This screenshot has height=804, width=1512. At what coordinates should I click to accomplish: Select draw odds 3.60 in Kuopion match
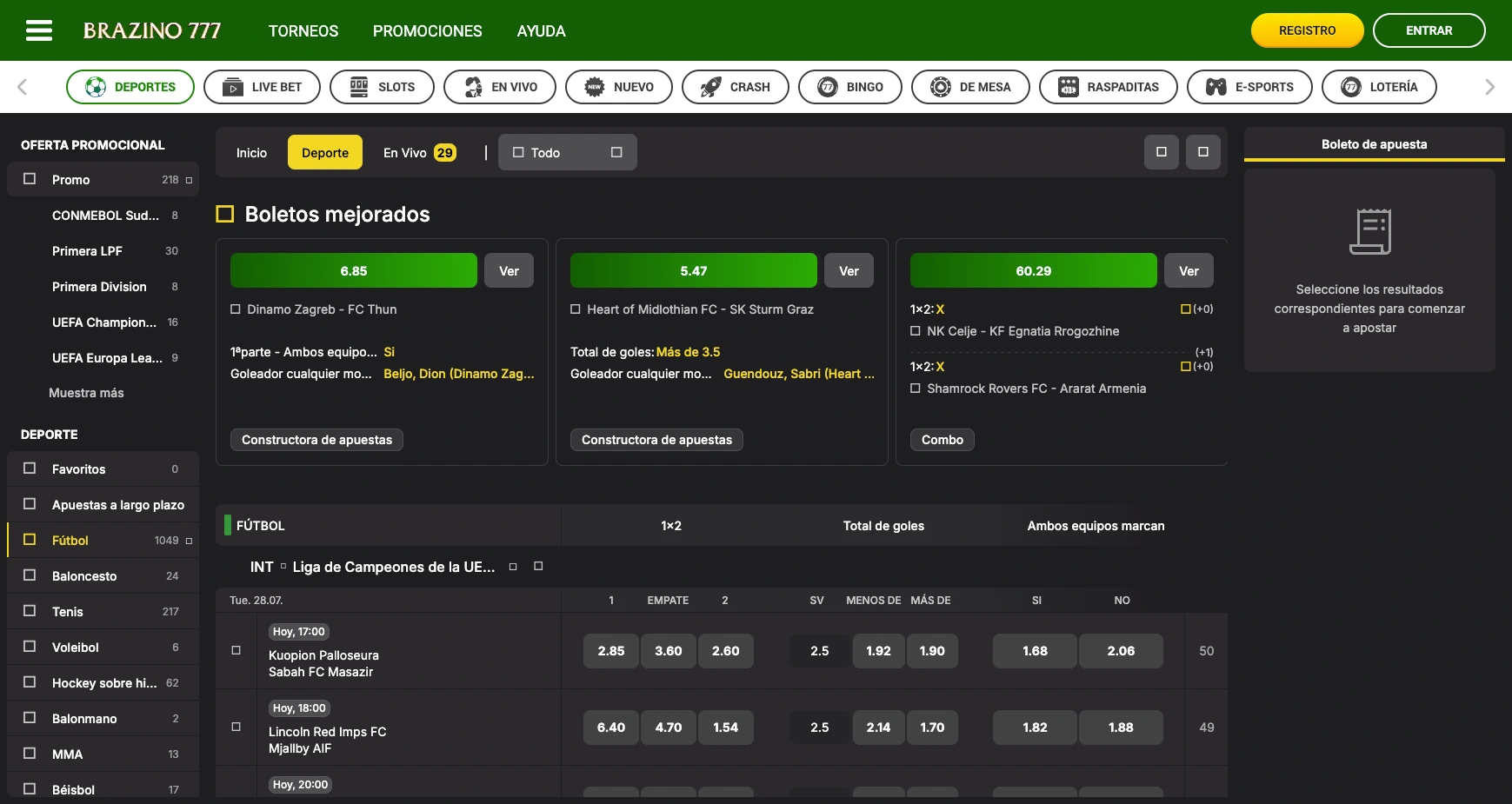[x=669, y=651]
